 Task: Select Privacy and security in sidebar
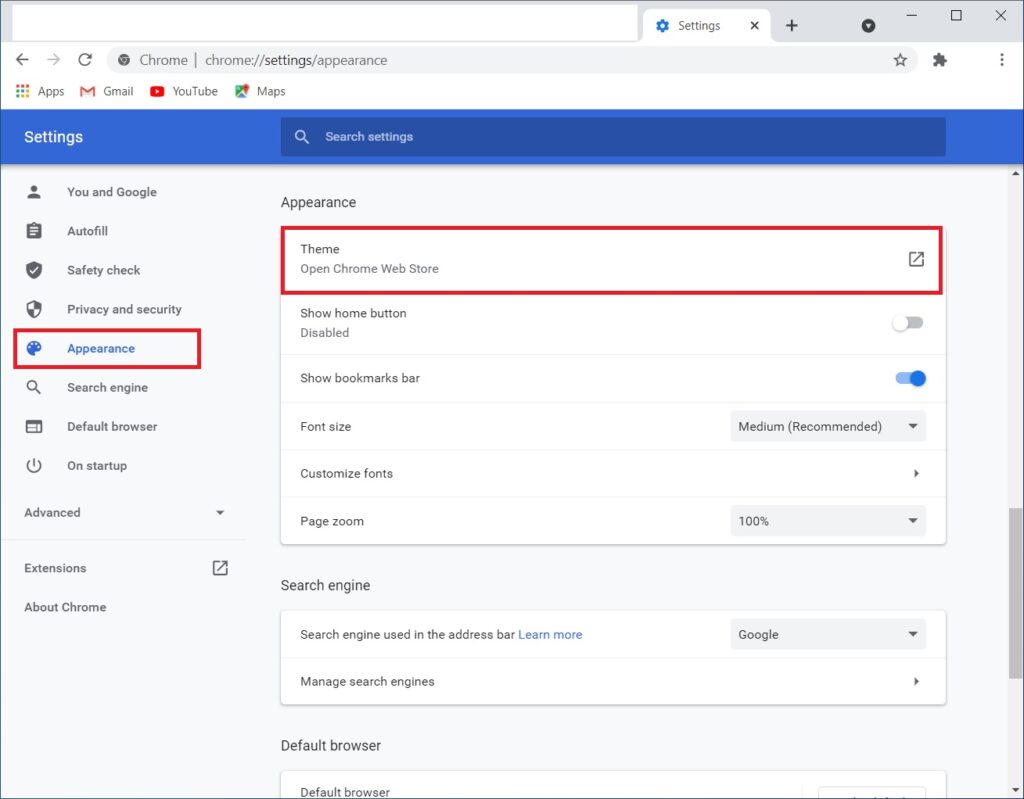click(124, 309)
